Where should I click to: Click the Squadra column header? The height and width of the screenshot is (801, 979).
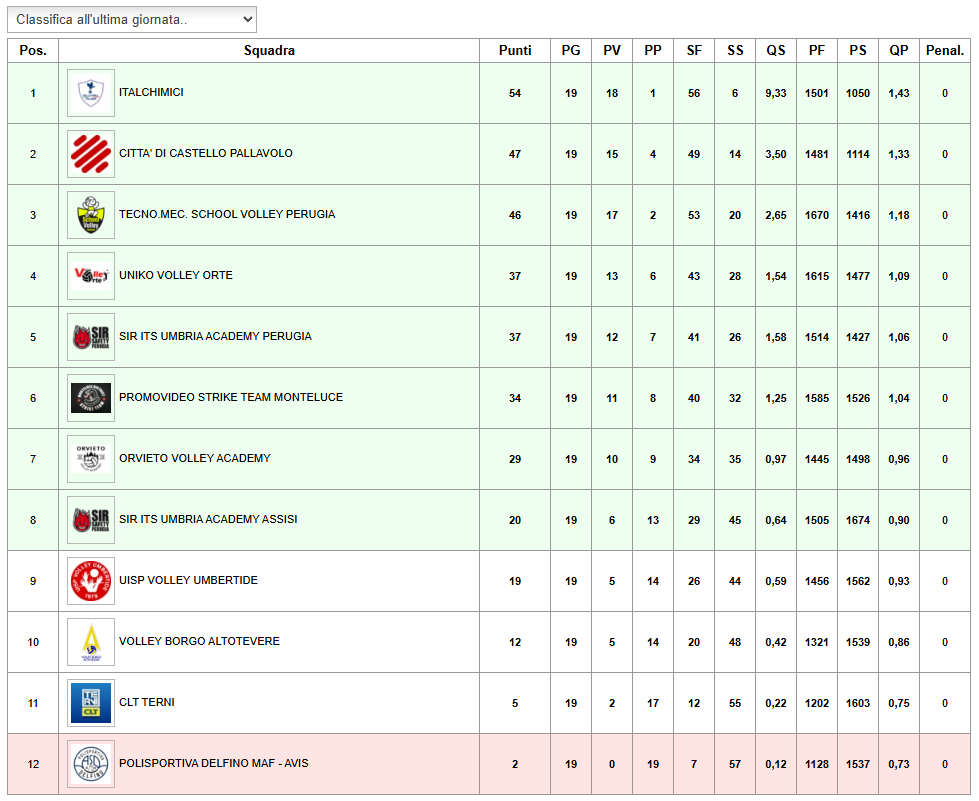tap(269, 51)
